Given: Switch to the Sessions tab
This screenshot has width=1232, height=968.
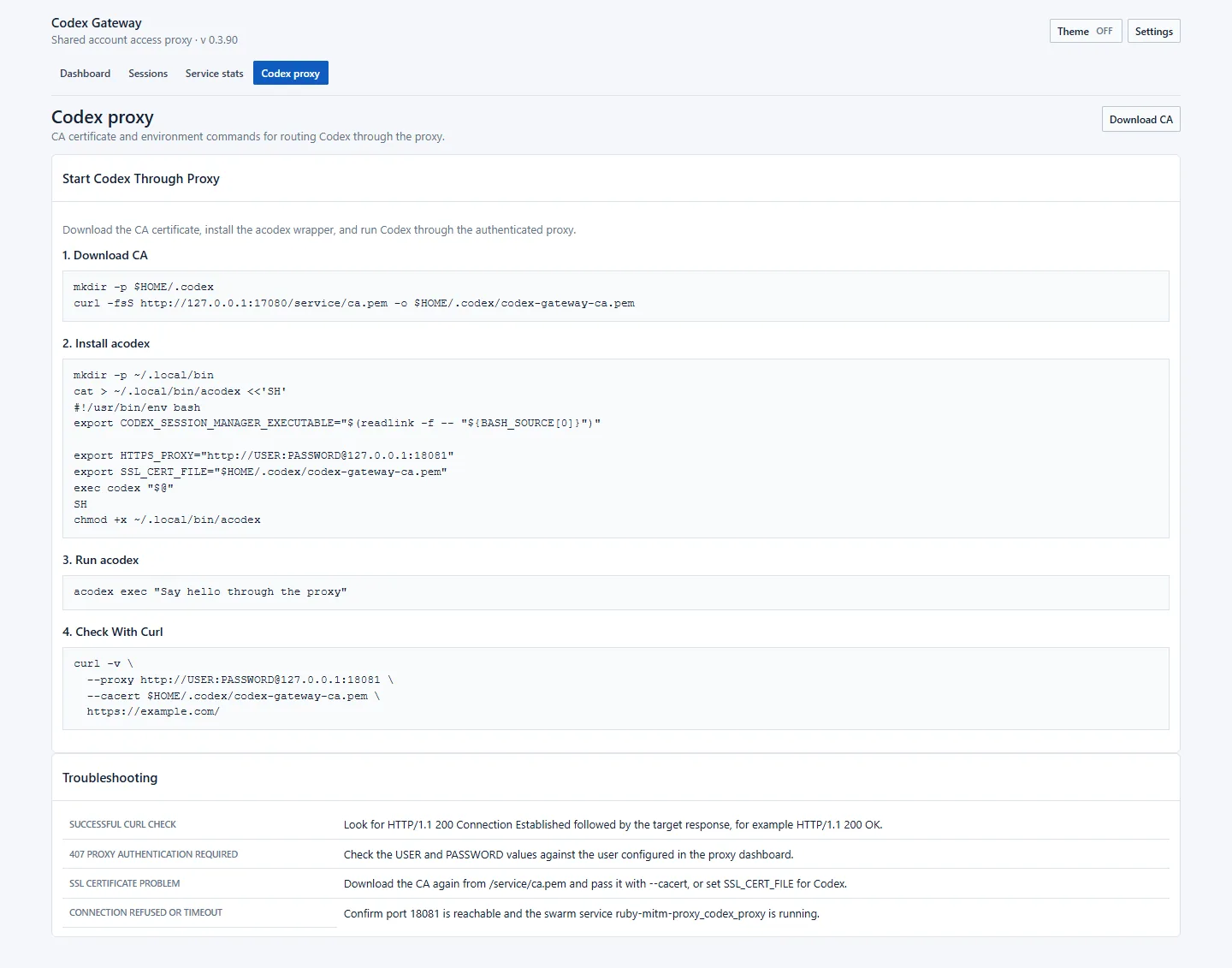Looking at the screenshot, I should tap(148, 74).
